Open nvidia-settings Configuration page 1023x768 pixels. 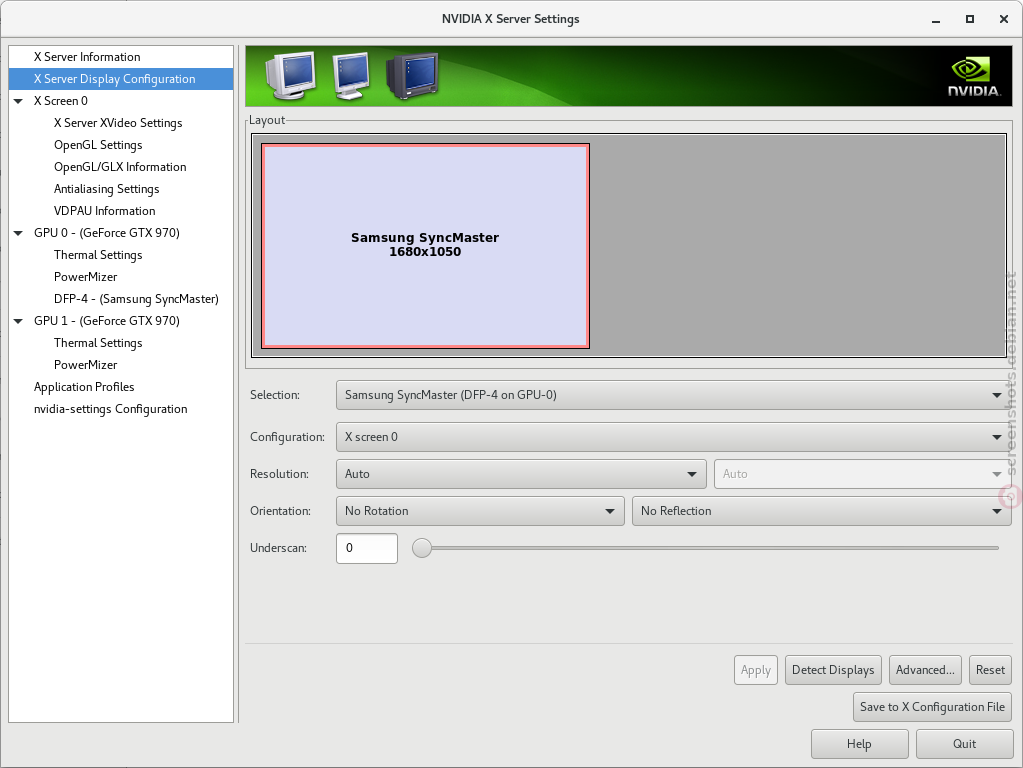tap(121, 409)
